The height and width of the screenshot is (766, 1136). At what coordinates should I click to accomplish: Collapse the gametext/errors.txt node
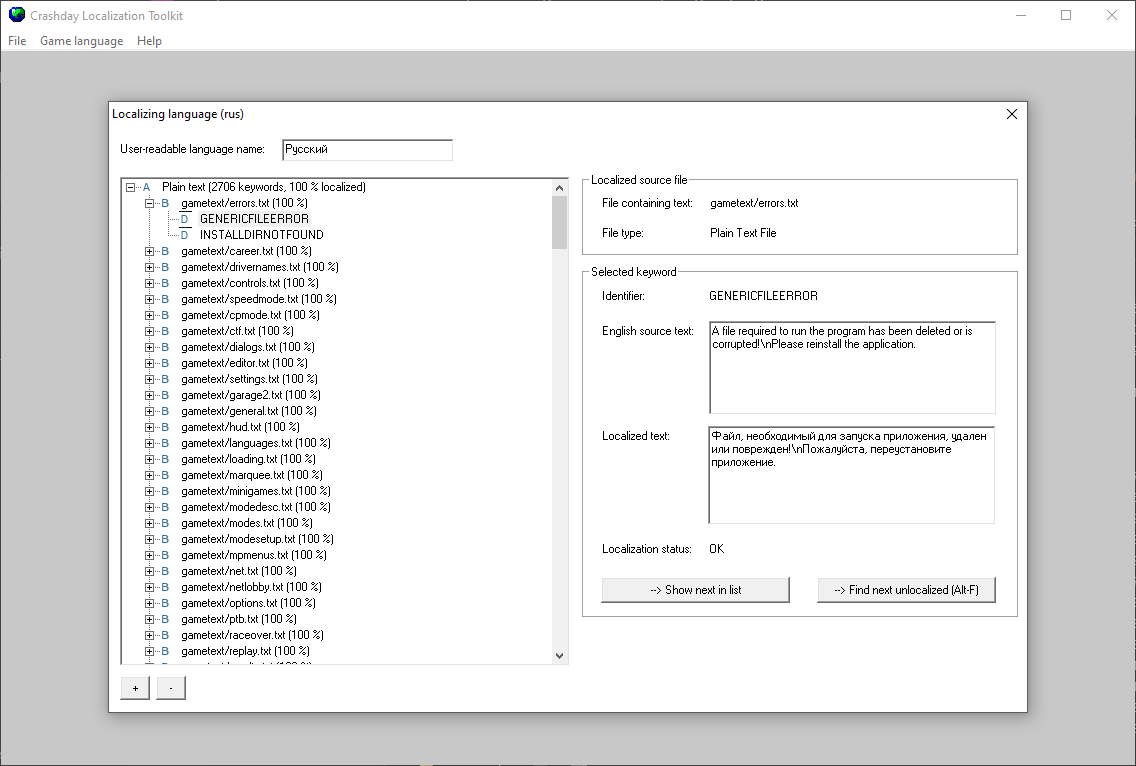pyautogui.click(x=149, y=203)
